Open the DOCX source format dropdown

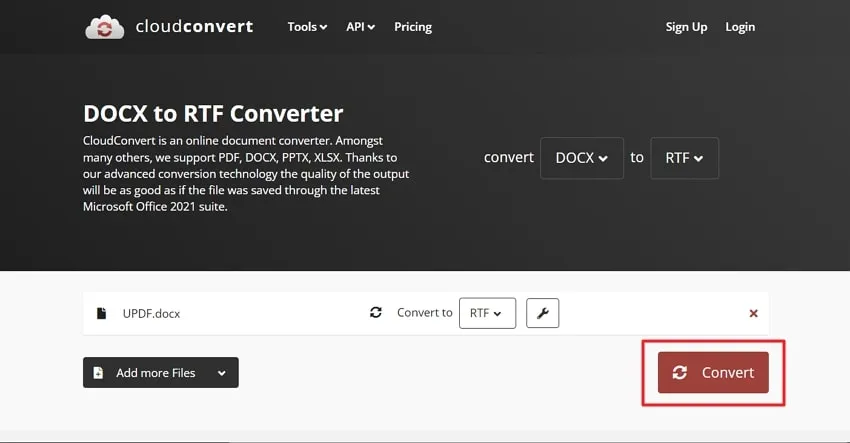pos(582,158)
